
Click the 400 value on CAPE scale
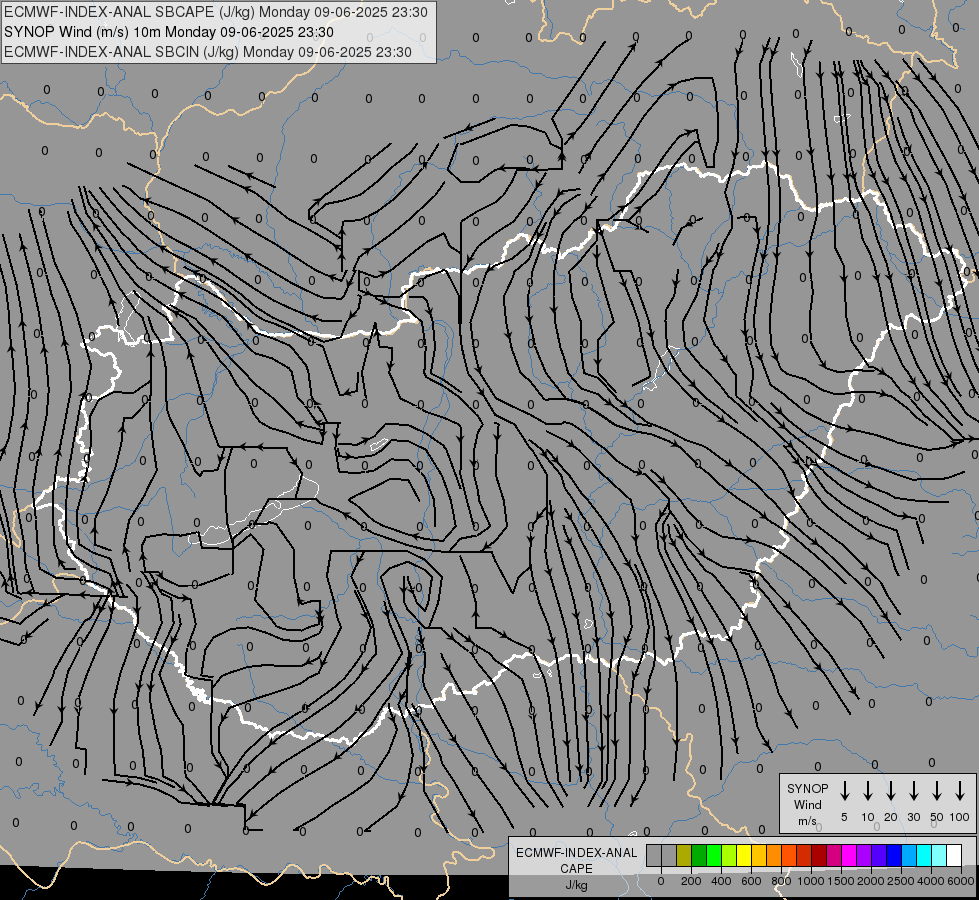pos(721,881)
